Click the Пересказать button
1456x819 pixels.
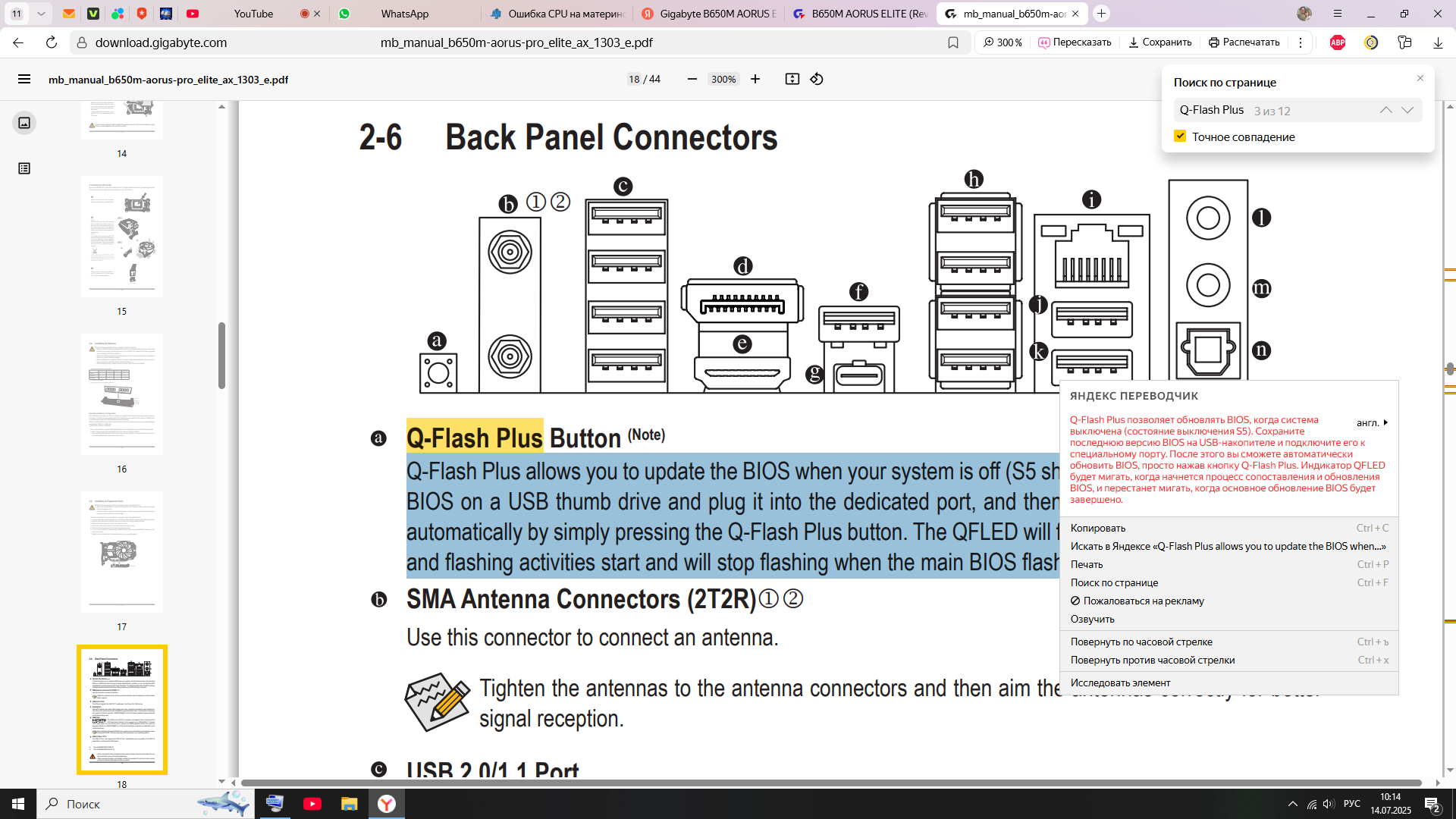click(1075, 42)
